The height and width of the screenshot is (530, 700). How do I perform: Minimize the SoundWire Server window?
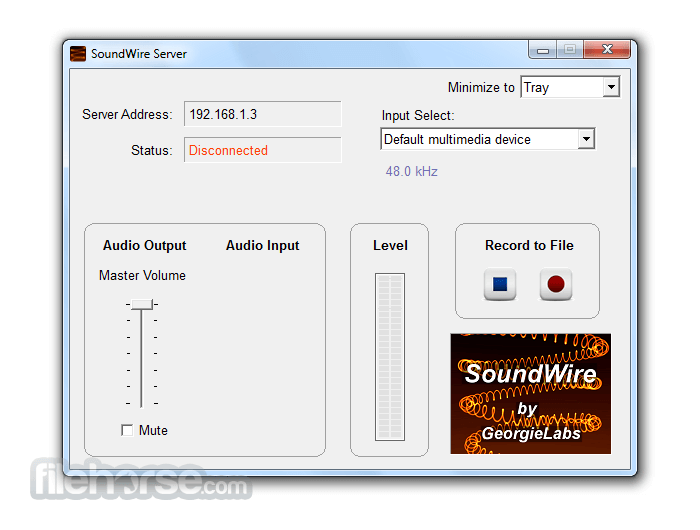point(542,50)
